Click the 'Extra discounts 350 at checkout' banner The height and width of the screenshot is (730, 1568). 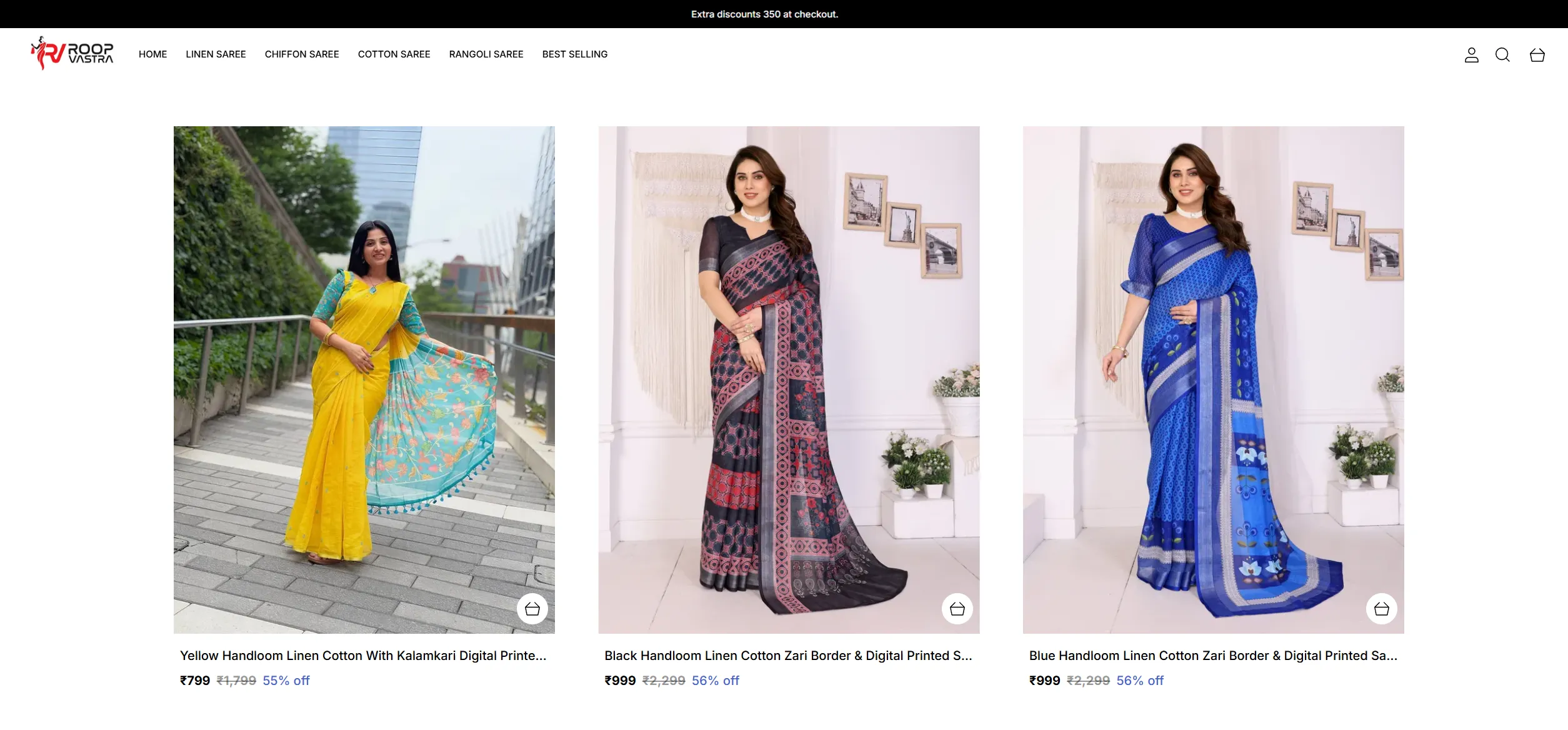(764, 14)
